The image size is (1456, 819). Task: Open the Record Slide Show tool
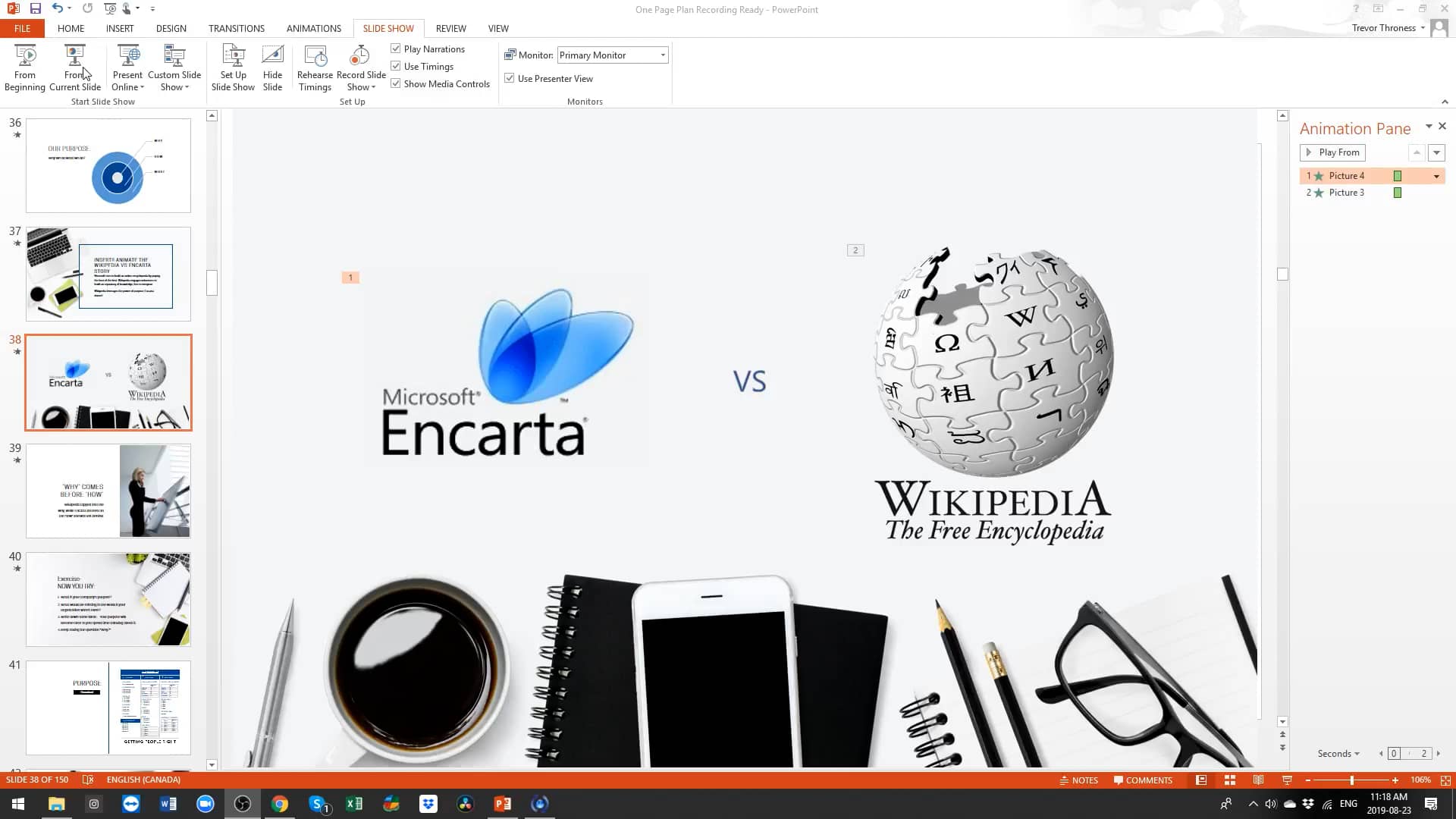point(359,67)
